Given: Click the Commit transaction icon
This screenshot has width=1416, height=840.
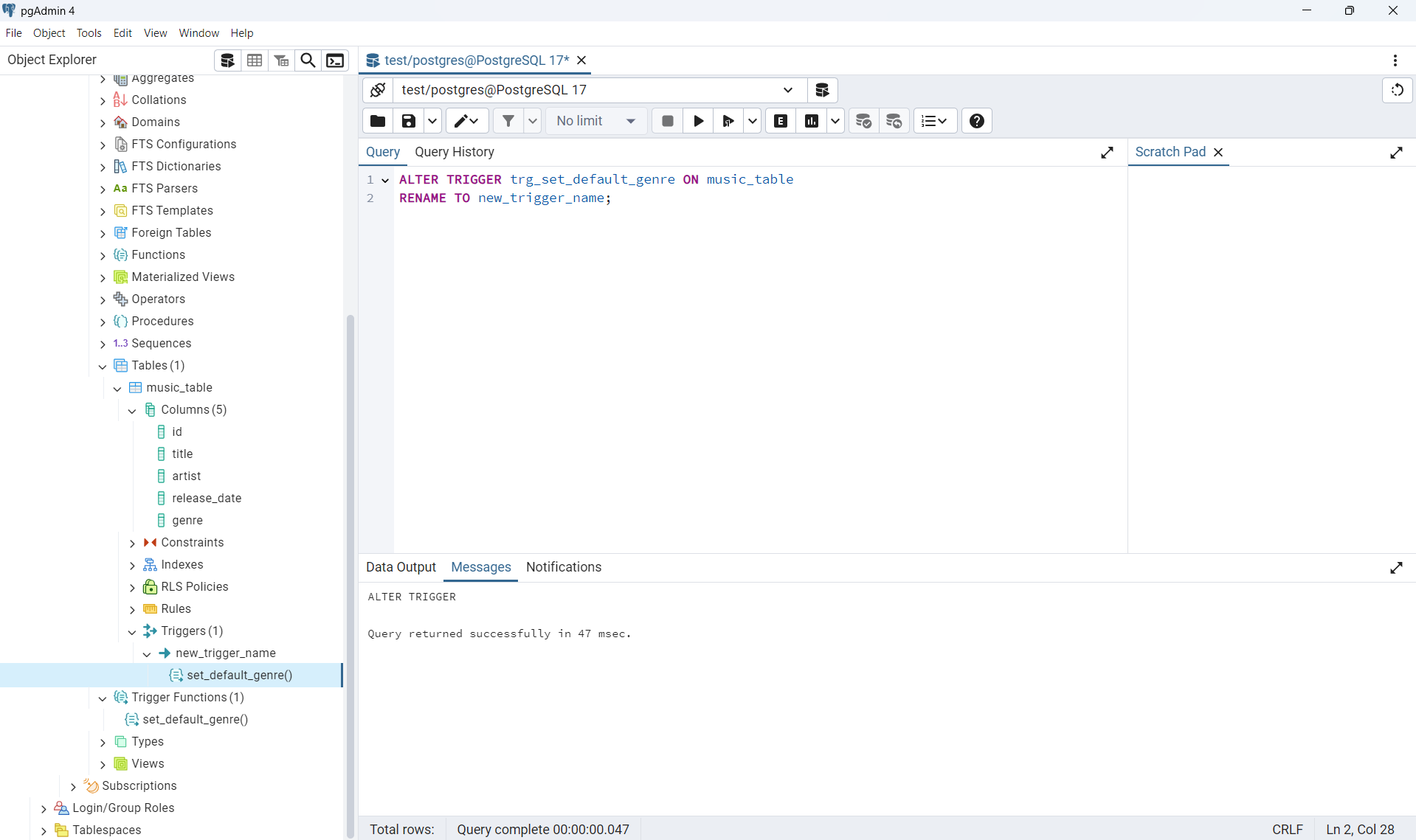Looking at the screenshot, I should coord(863,121).
